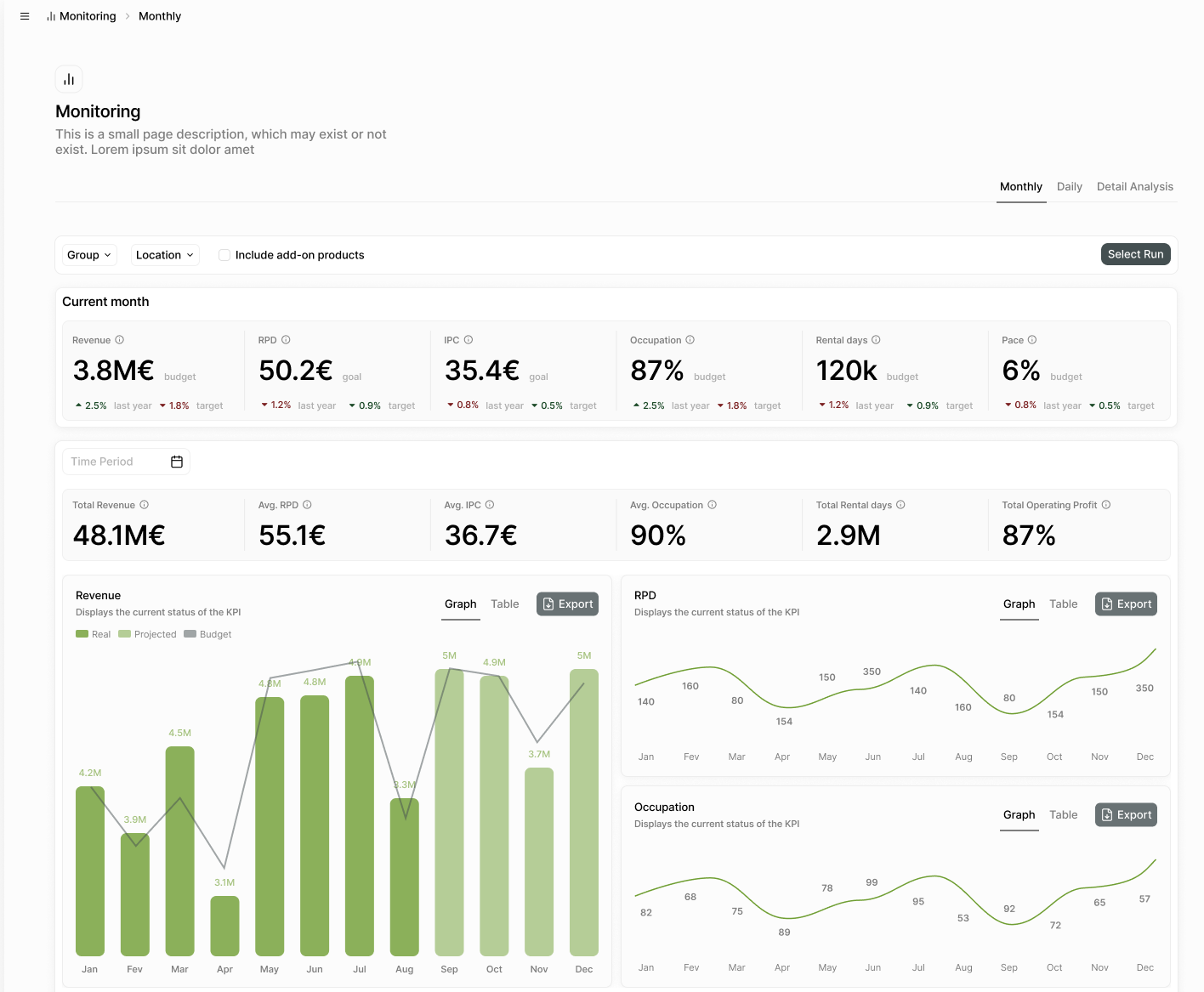Open the Location filter dropdown
This screenshot has width=1204, height=992.
pyautogui.click(x=164, y=255)
